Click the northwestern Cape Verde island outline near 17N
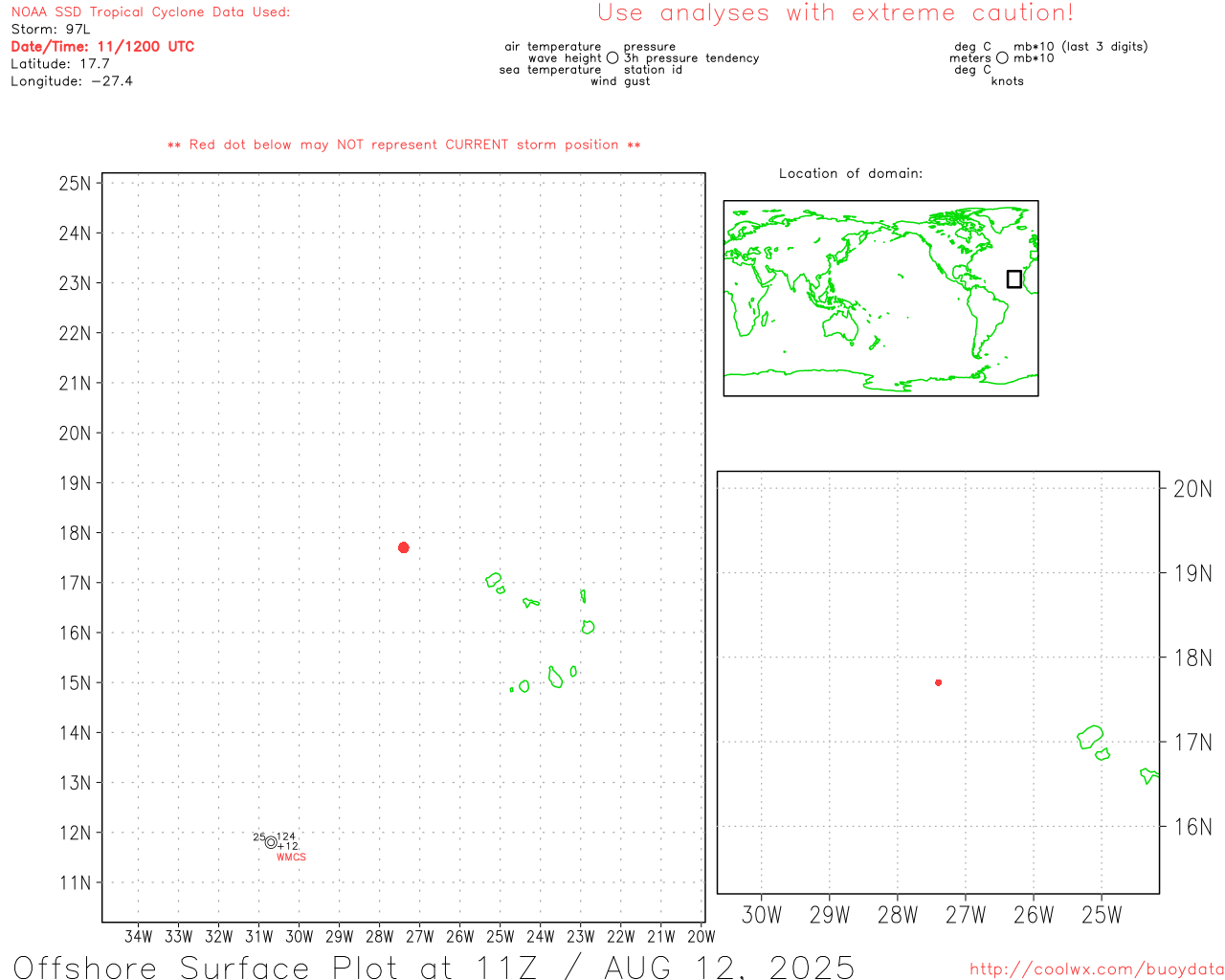Image resolution: width=1225 pixels, height=980 pixels. pyautogui.click(x=494, y=579)
